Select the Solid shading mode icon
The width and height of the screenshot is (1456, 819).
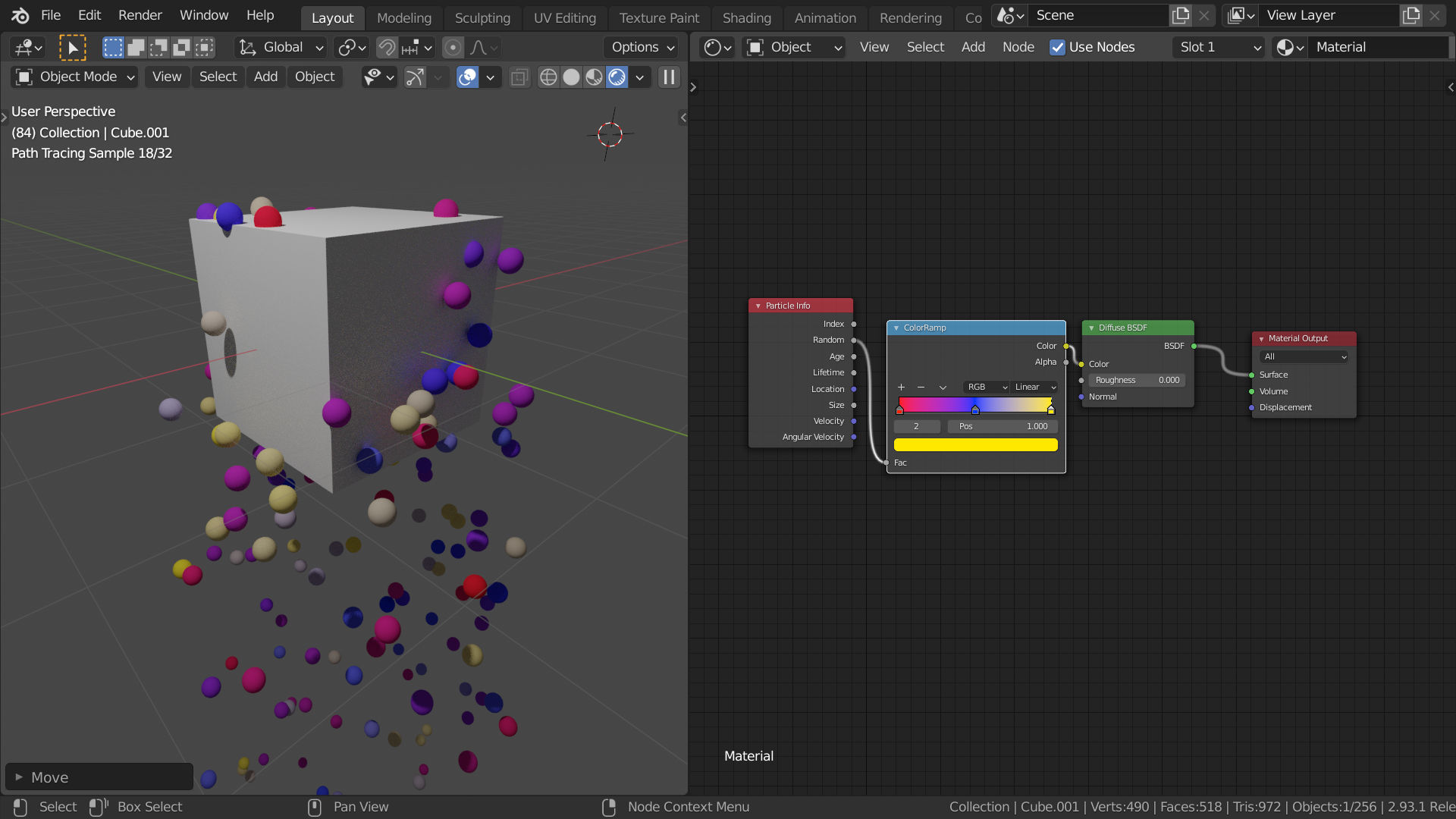571,77
